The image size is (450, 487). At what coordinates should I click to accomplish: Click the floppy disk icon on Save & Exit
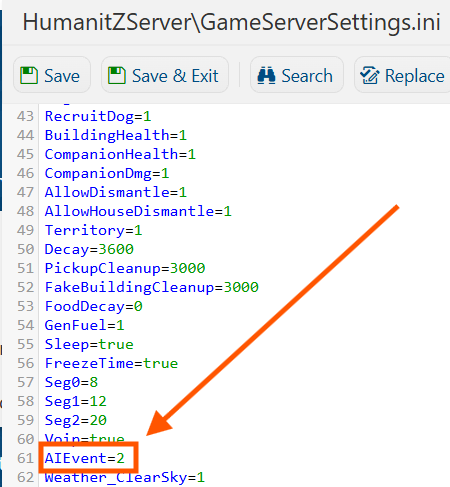pyautogui.click(x=117, y=75)
